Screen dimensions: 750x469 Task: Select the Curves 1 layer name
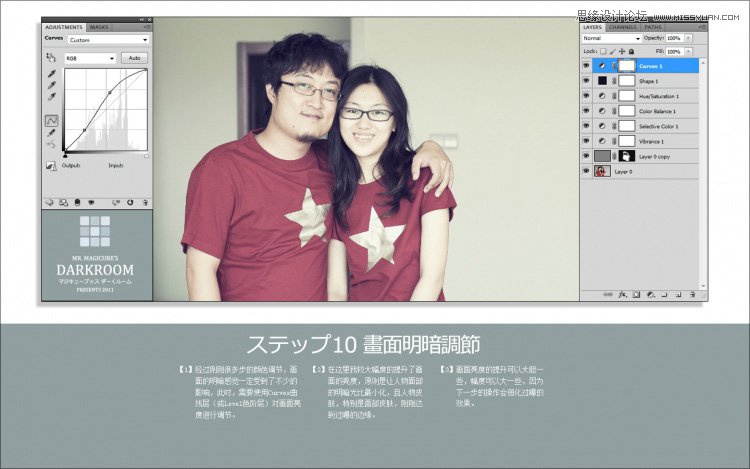point(651,66)
